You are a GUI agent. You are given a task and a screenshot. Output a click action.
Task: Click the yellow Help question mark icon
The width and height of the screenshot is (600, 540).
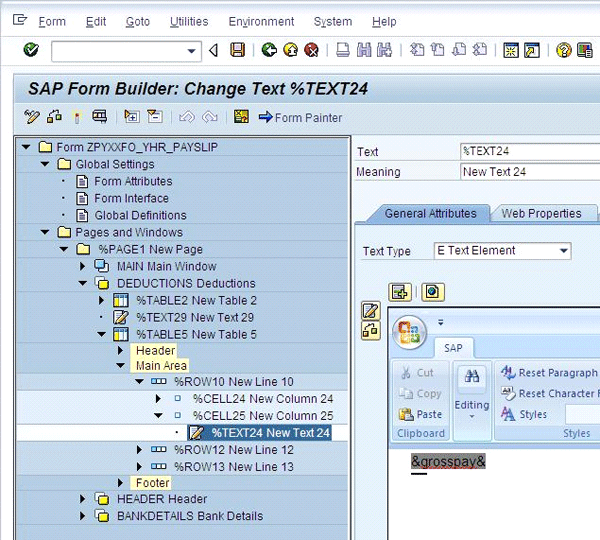[x=564, y=50]
